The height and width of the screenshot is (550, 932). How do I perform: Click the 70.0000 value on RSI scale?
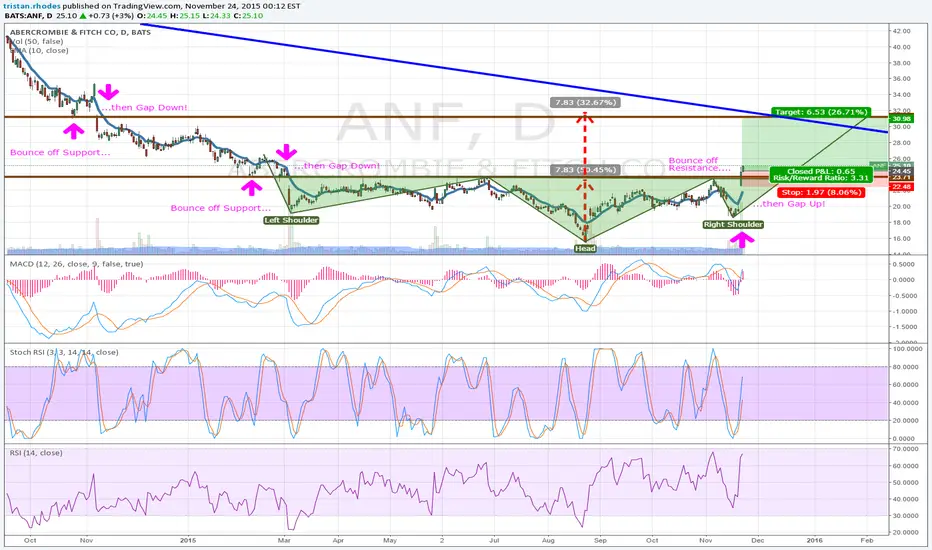(903, 449)
